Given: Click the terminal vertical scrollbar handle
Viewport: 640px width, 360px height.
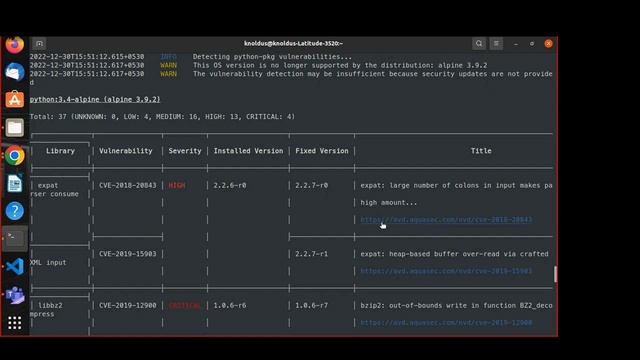Looking at the screenshot, I should tap(556, 274).
